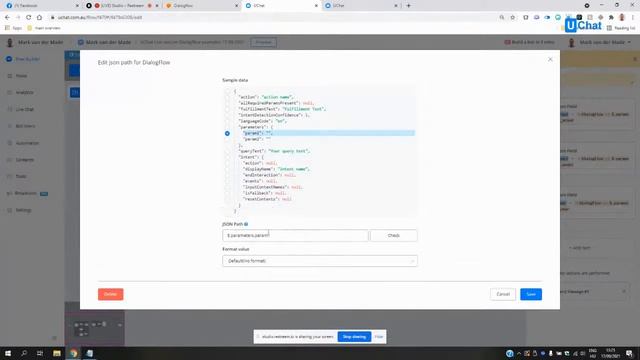Click the address bar URL
Viewport: 640px width, 360px height.
[100, 18]
